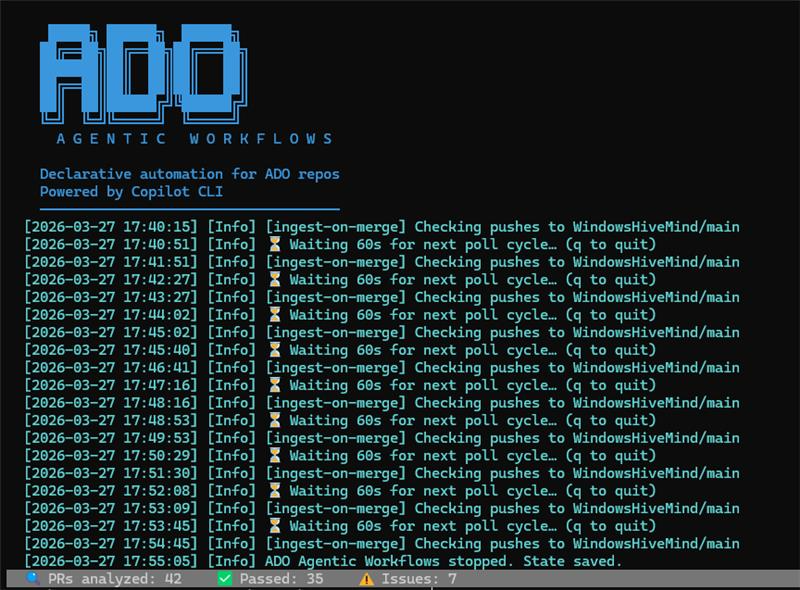Click the timestamp 2026-03-27 17:55:05

click(111, 561)
